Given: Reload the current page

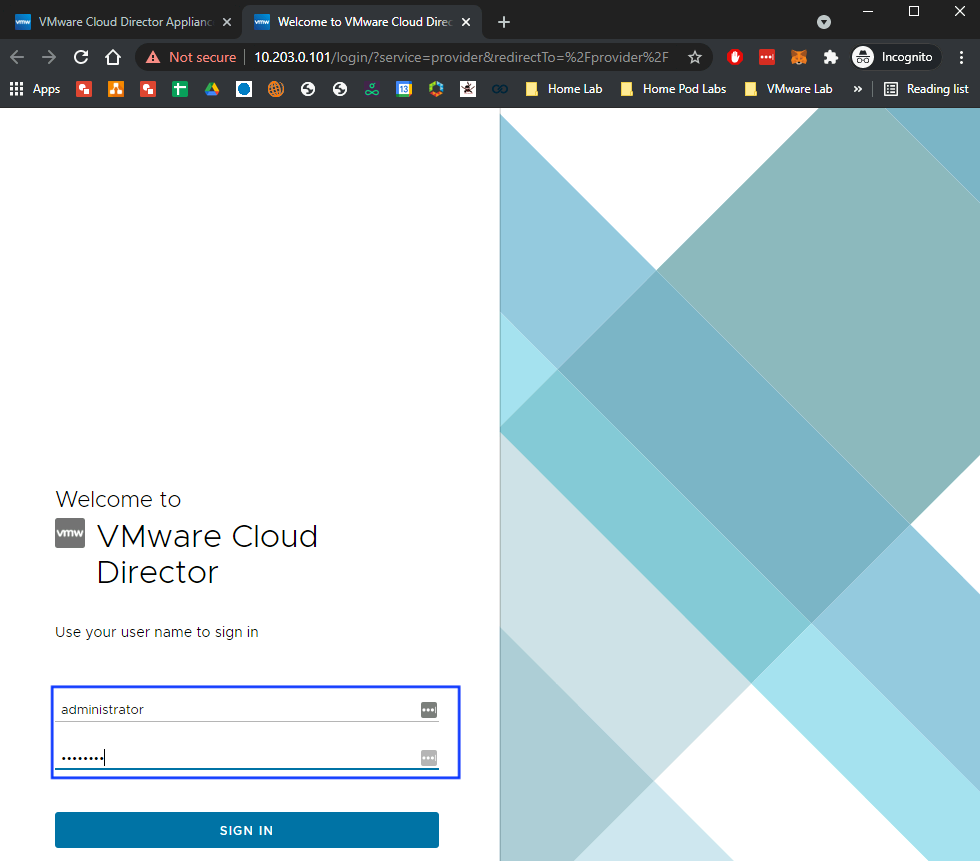Looking at the screenshot, I should click(x=81, y=57).
